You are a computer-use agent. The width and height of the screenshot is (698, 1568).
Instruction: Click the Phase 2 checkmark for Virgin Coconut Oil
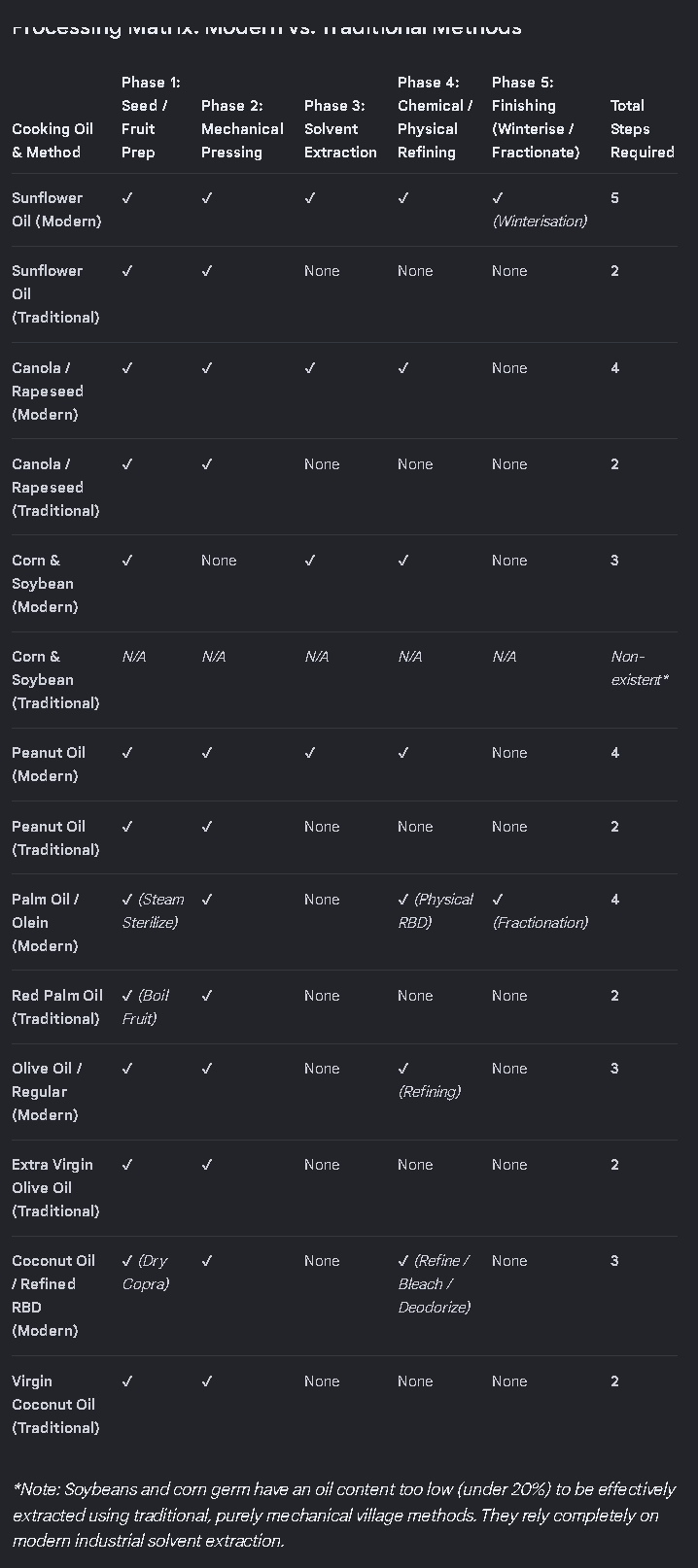point(206,1381)
